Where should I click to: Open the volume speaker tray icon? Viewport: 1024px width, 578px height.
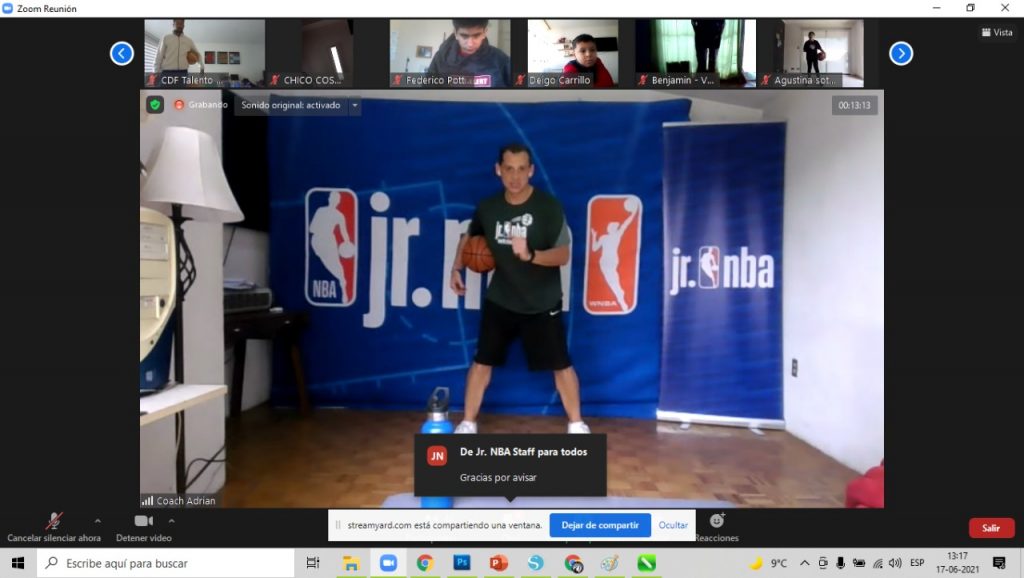(895, 563)
